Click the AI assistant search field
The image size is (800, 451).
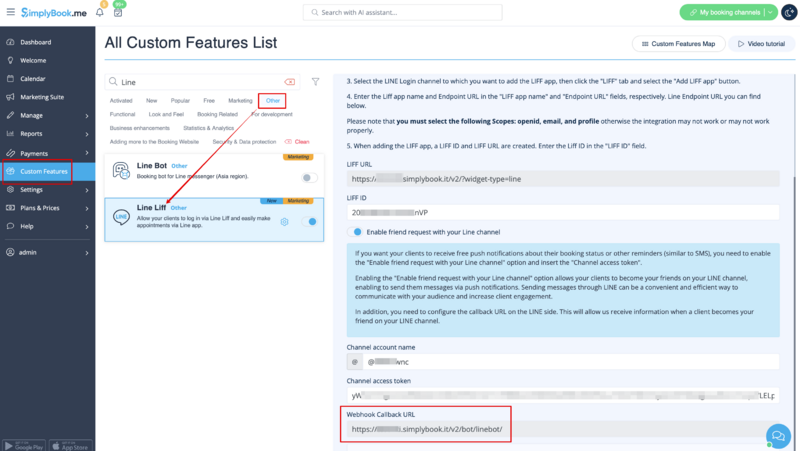403,12
